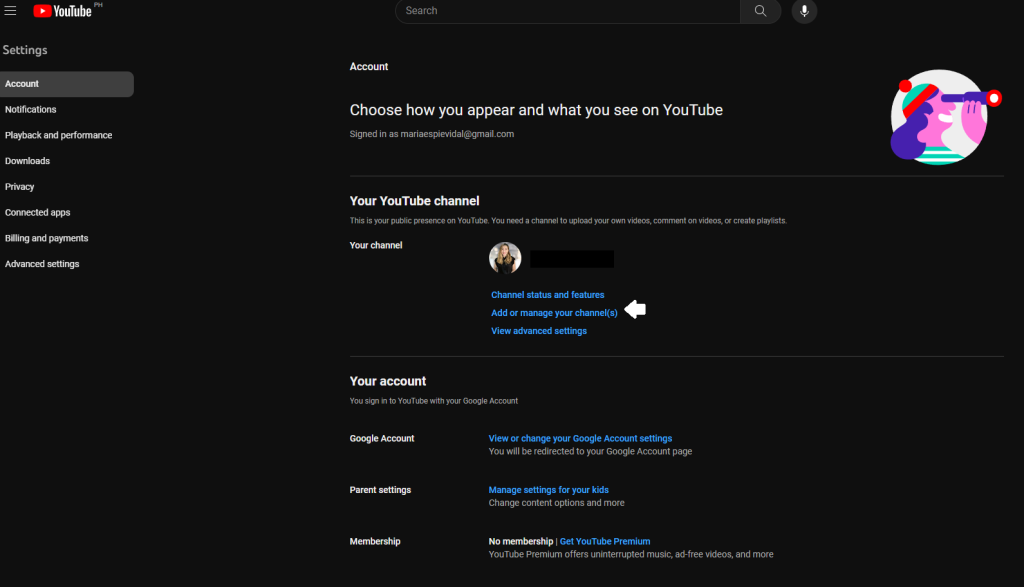This screenshot has height=587, width=1024.
Task: Click the 'Membership' row label
Action: [375, 541]
